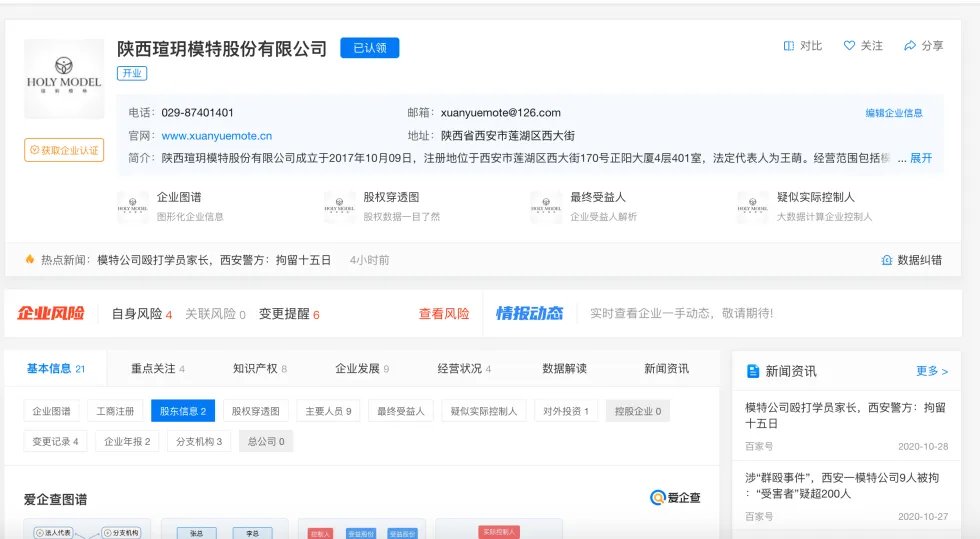This screenshot has height=539, width=980.
Task: Click the 爱企查图谱 heading
Action: tap(56, 500)
